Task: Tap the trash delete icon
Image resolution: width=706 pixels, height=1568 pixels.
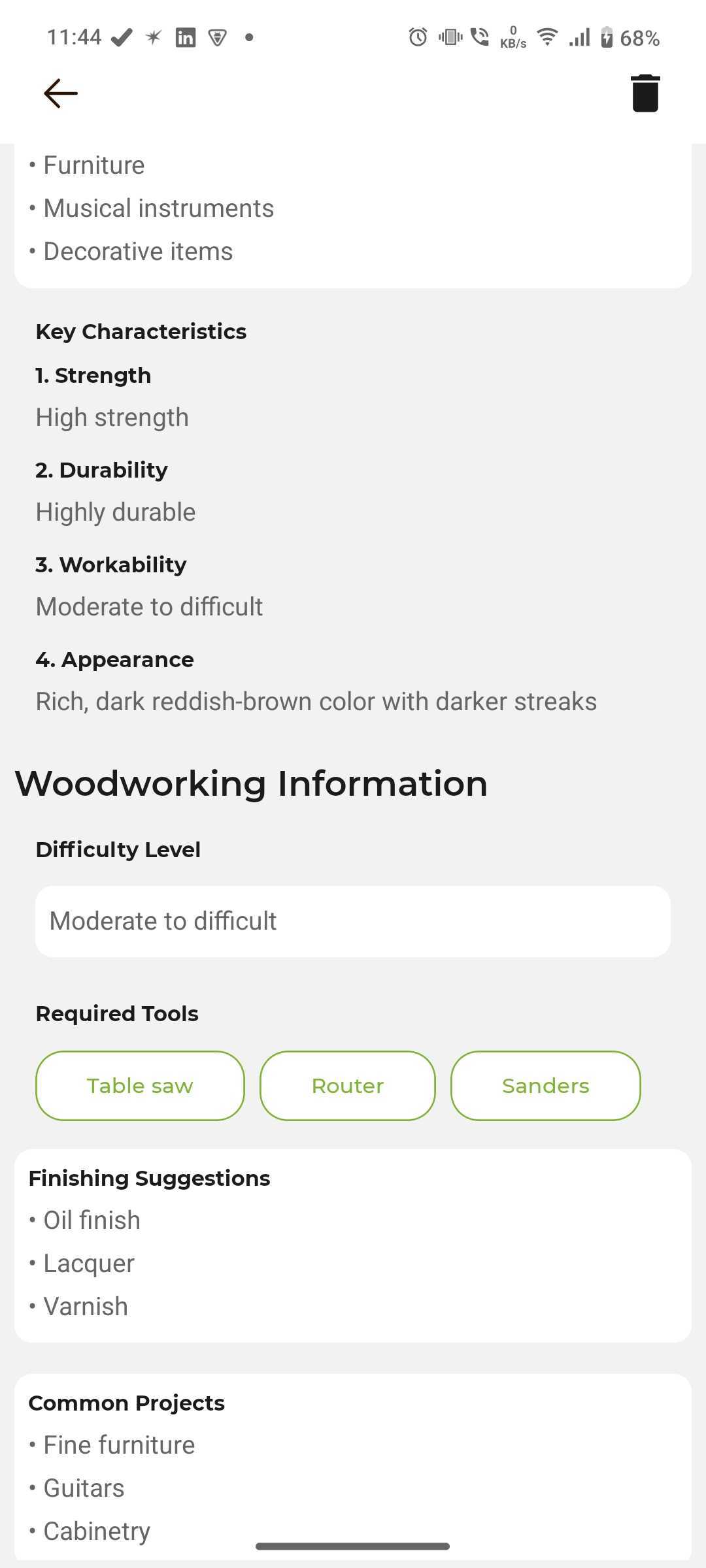Action: click(x=645, y=93)
